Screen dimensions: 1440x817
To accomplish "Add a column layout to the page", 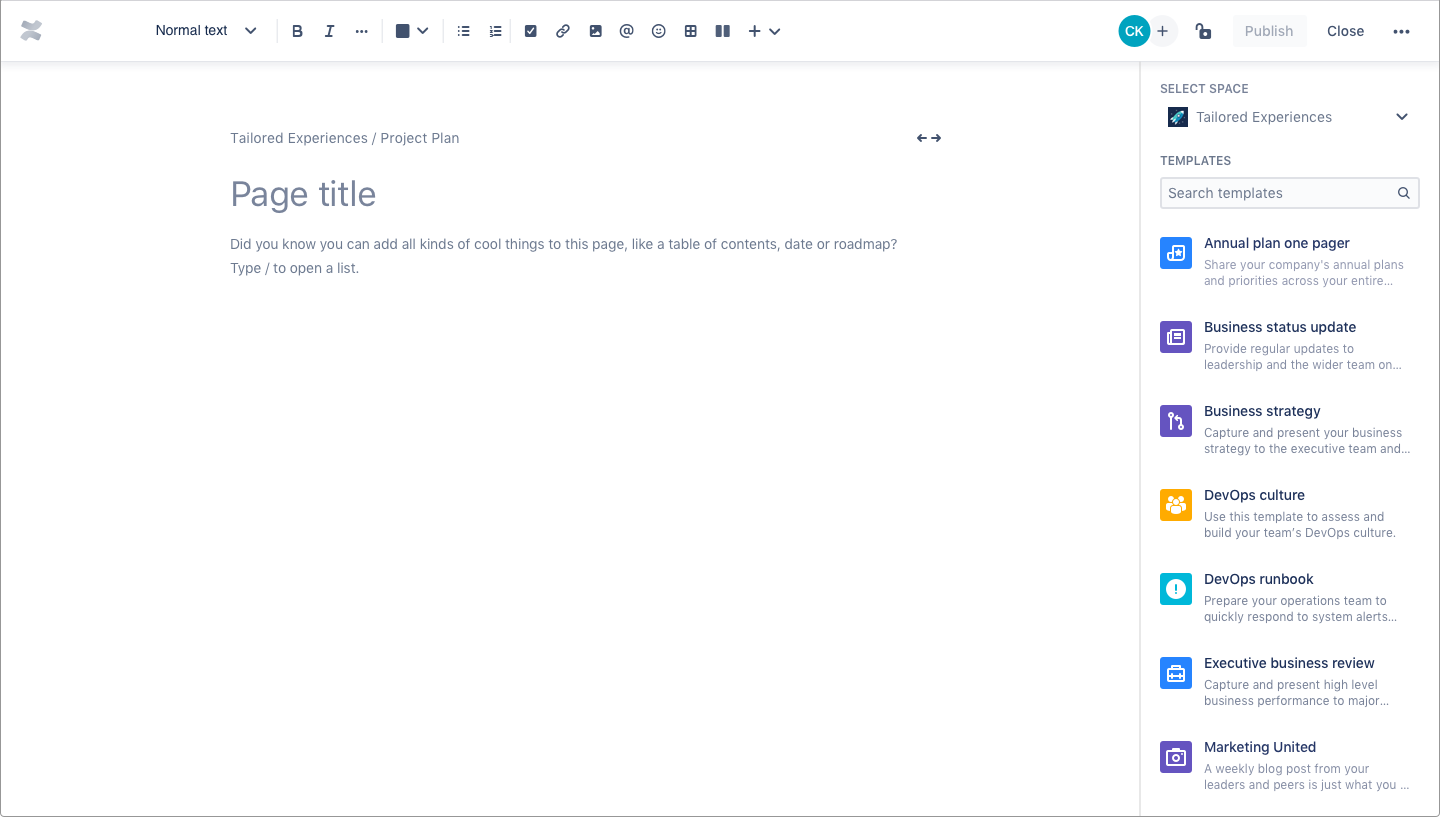I will click(722, 30).
